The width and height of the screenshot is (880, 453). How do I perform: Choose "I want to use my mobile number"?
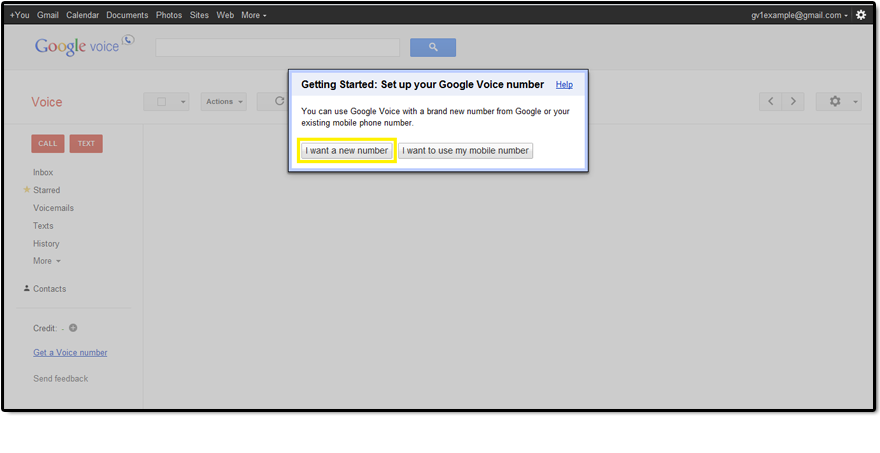point(465,151)
